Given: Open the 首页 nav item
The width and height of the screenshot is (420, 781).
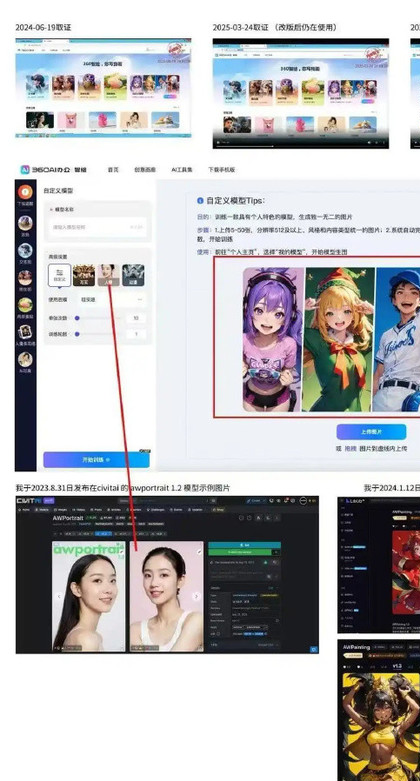Looking at the screenshot, I should point(113,170).
